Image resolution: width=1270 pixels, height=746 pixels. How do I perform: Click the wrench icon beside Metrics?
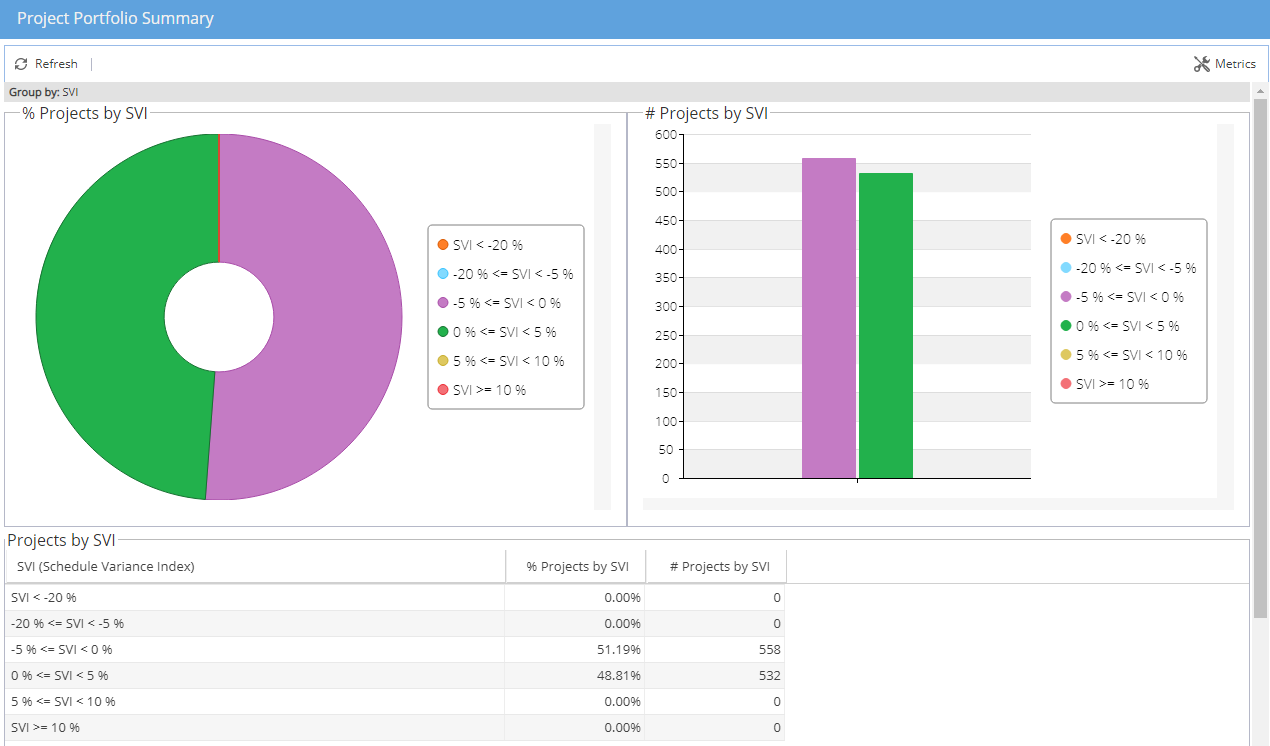tap(1200, 63)
